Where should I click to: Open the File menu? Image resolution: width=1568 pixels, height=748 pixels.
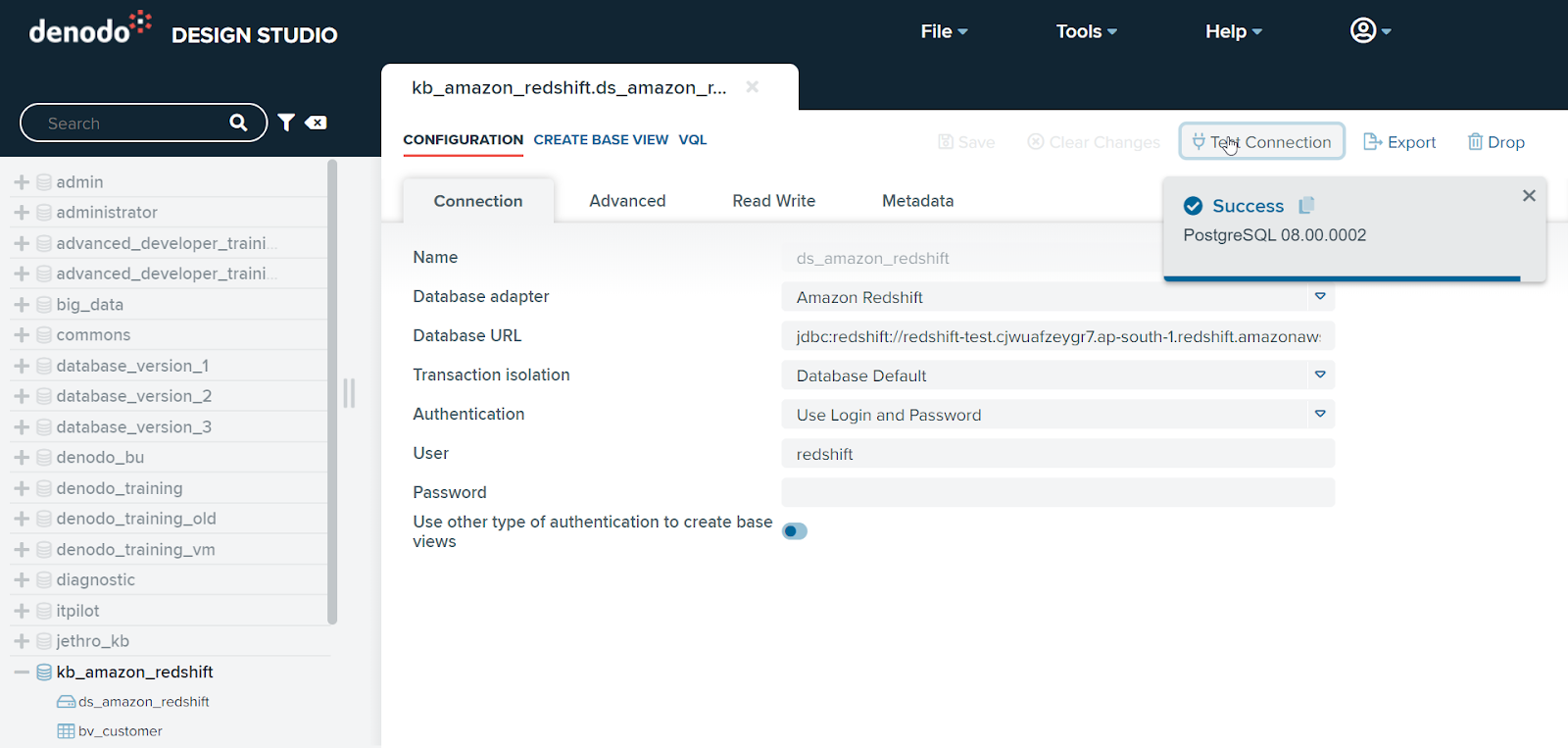[x=944, y=31]
